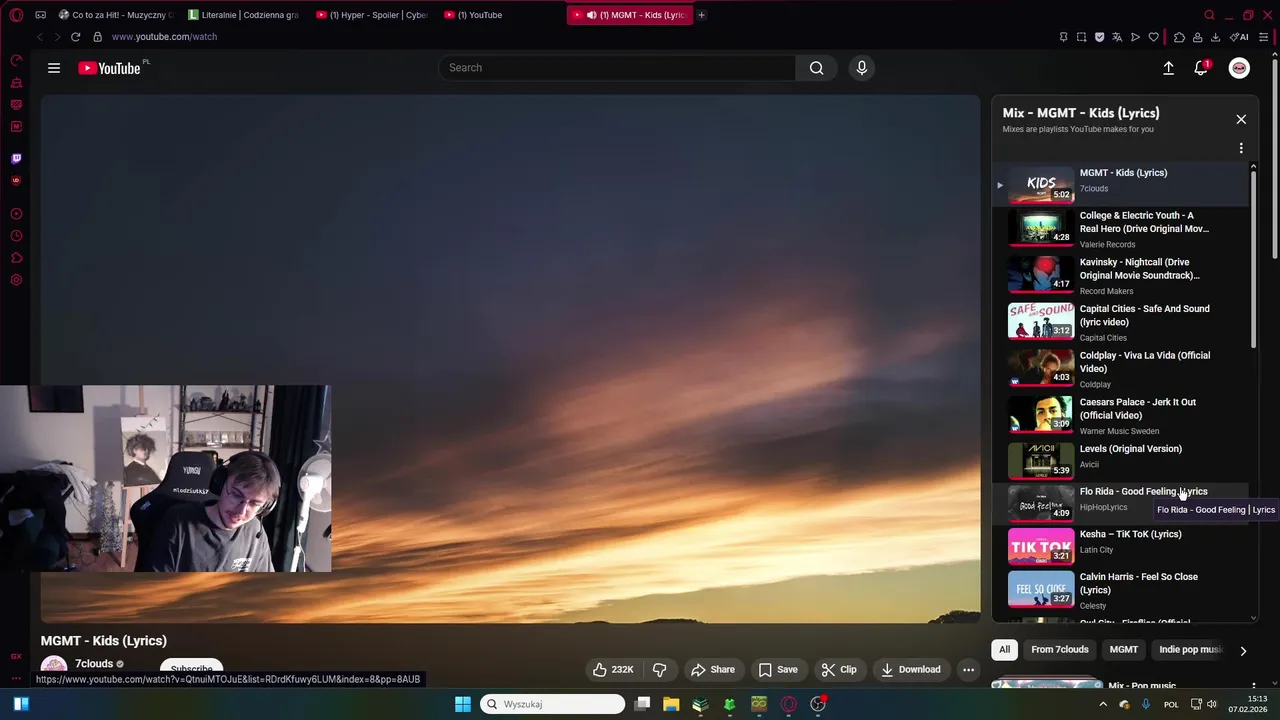This screenshot has height=720, width=1280.
Task: Open the YouTube guide hamburger menu
Action: tap(54, 68)
